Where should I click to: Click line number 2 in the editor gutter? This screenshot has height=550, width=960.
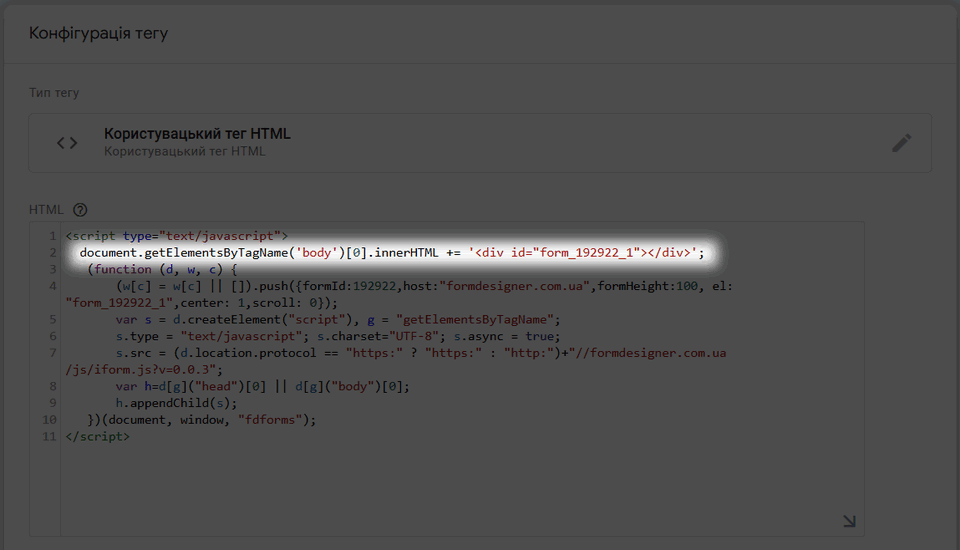pyautogui.click(x=52, y=253)
